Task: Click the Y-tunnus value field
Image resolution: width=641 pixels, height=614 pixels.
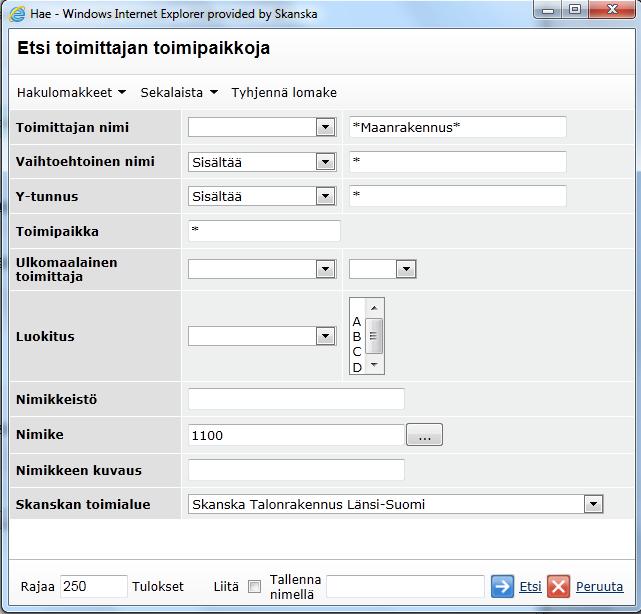Action: coord(457,196)
